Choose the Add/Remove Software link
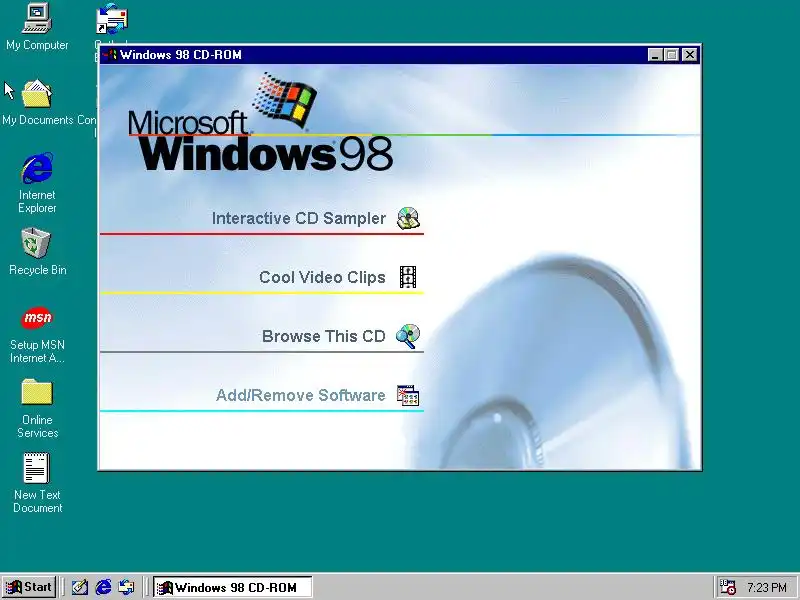 pos(301,395)
